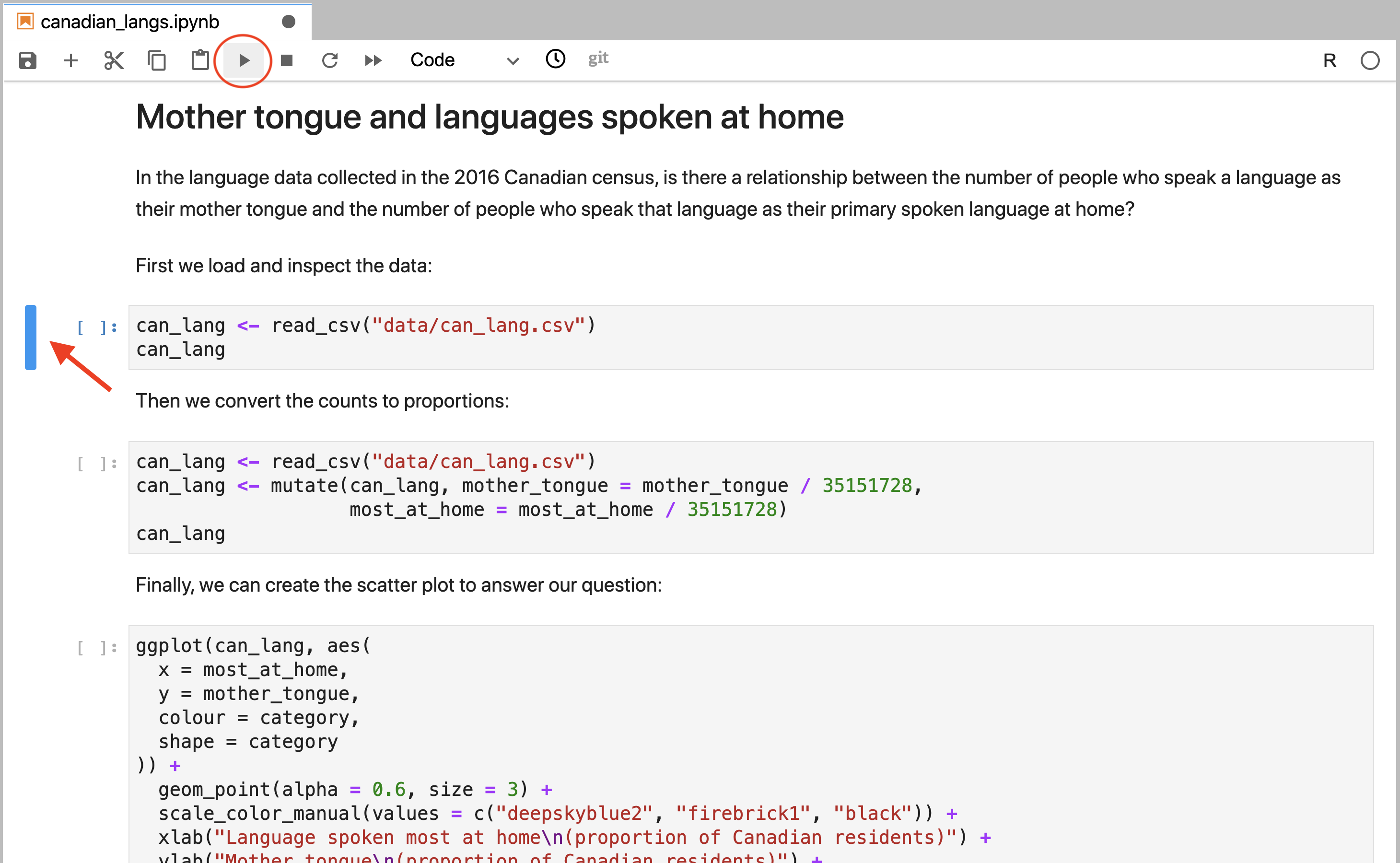Copy the selected cell
This screenshot has width=1400, height=863.
[x=157, y=60]
